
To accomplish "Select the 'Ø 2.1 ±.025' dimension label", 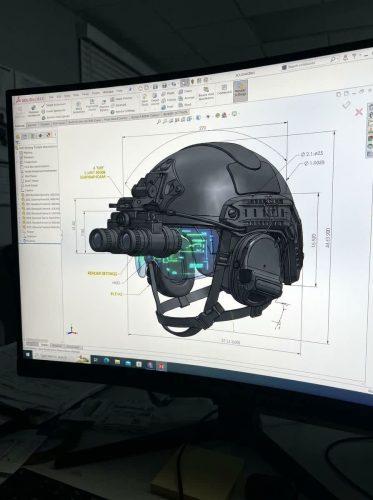I will (x=312, y=154).
